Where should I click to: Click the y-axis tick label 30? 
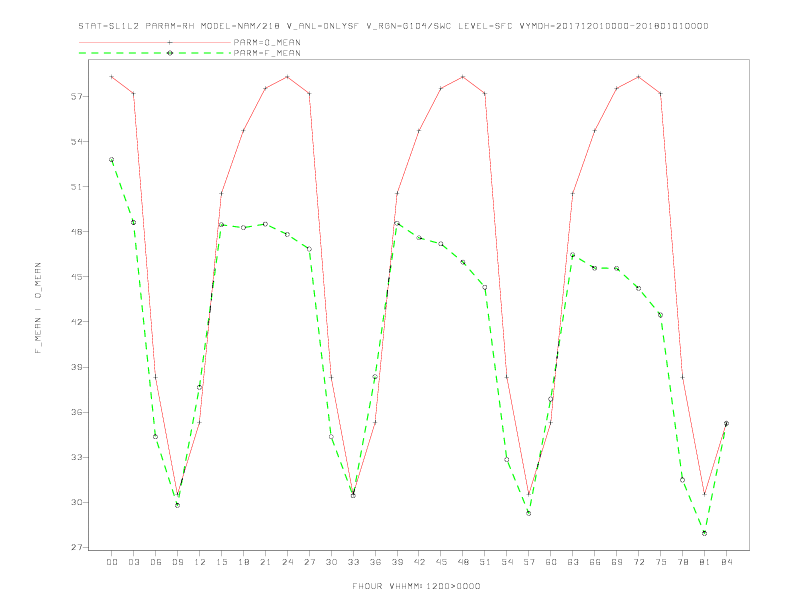click(77, 502)
